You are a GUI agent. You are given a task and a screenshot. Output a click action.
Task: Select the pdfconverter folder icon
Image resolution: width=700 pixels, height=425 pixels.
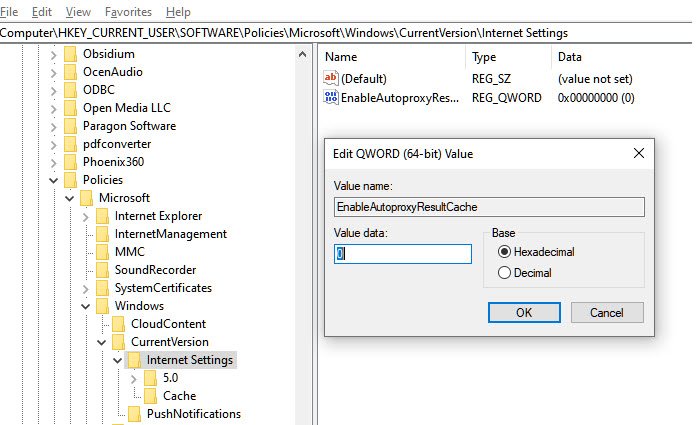pos(71,144)
